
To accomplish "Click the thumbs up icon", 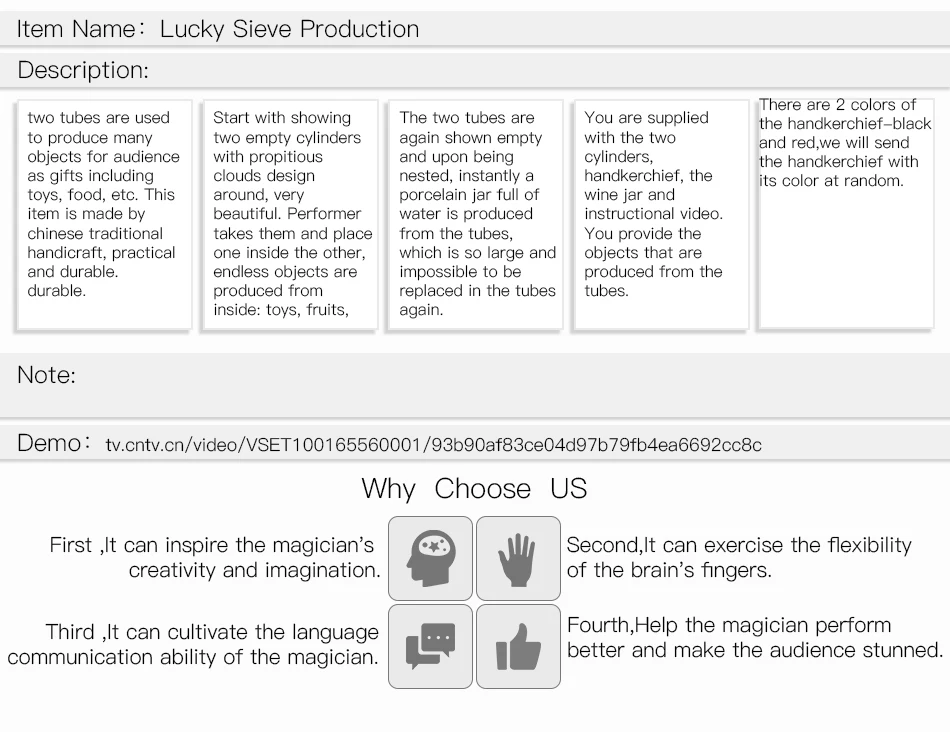I will pos(518,646).
